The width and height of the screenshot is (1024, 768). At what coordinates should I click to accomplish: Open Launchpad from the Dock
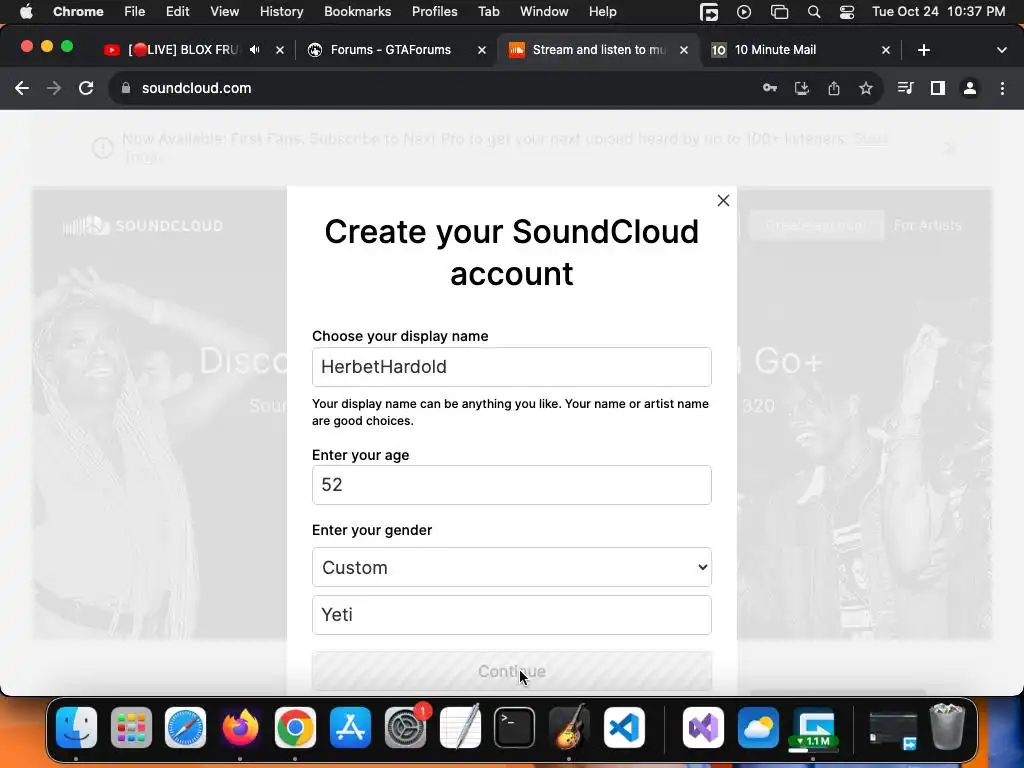pyautogui.click(x=131, y=727)
